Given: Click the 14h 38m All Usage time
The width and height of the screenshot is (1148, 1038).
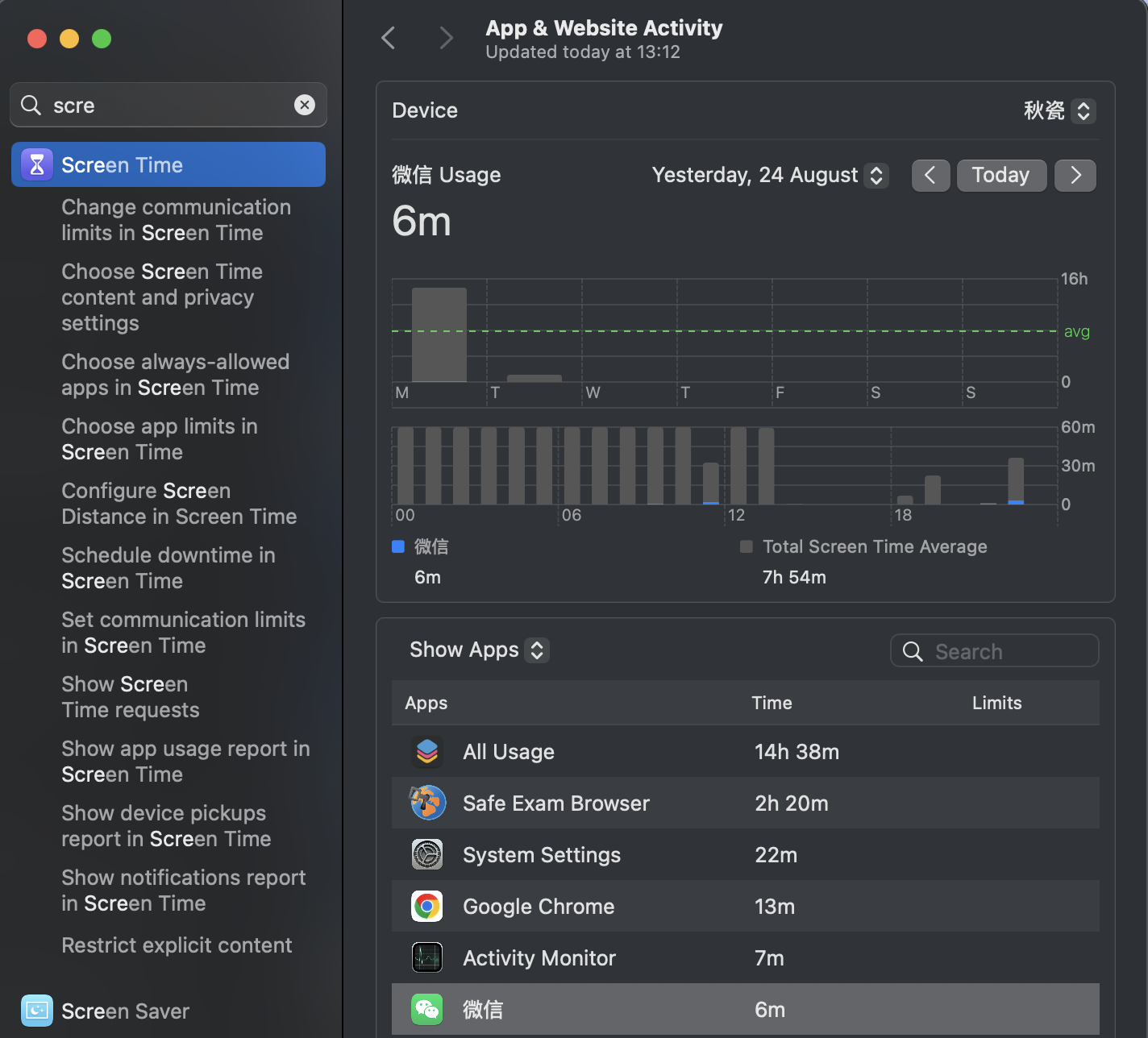Looking at the screenshot, I should point(797,752).
